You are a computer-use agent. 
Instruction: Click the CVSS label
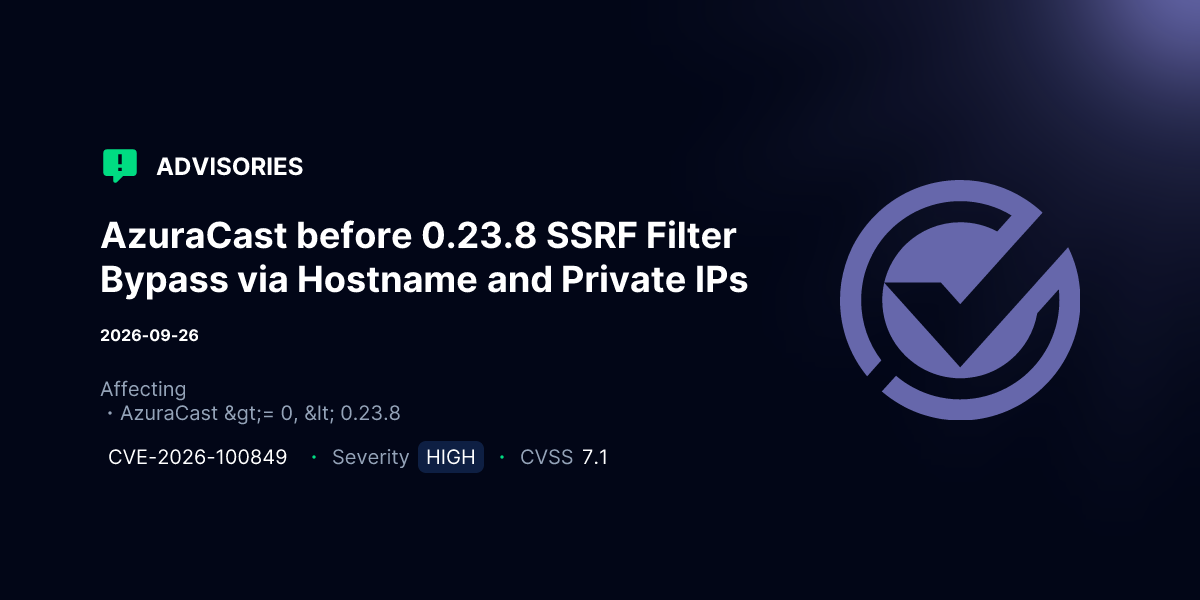[x=546, y=457]
